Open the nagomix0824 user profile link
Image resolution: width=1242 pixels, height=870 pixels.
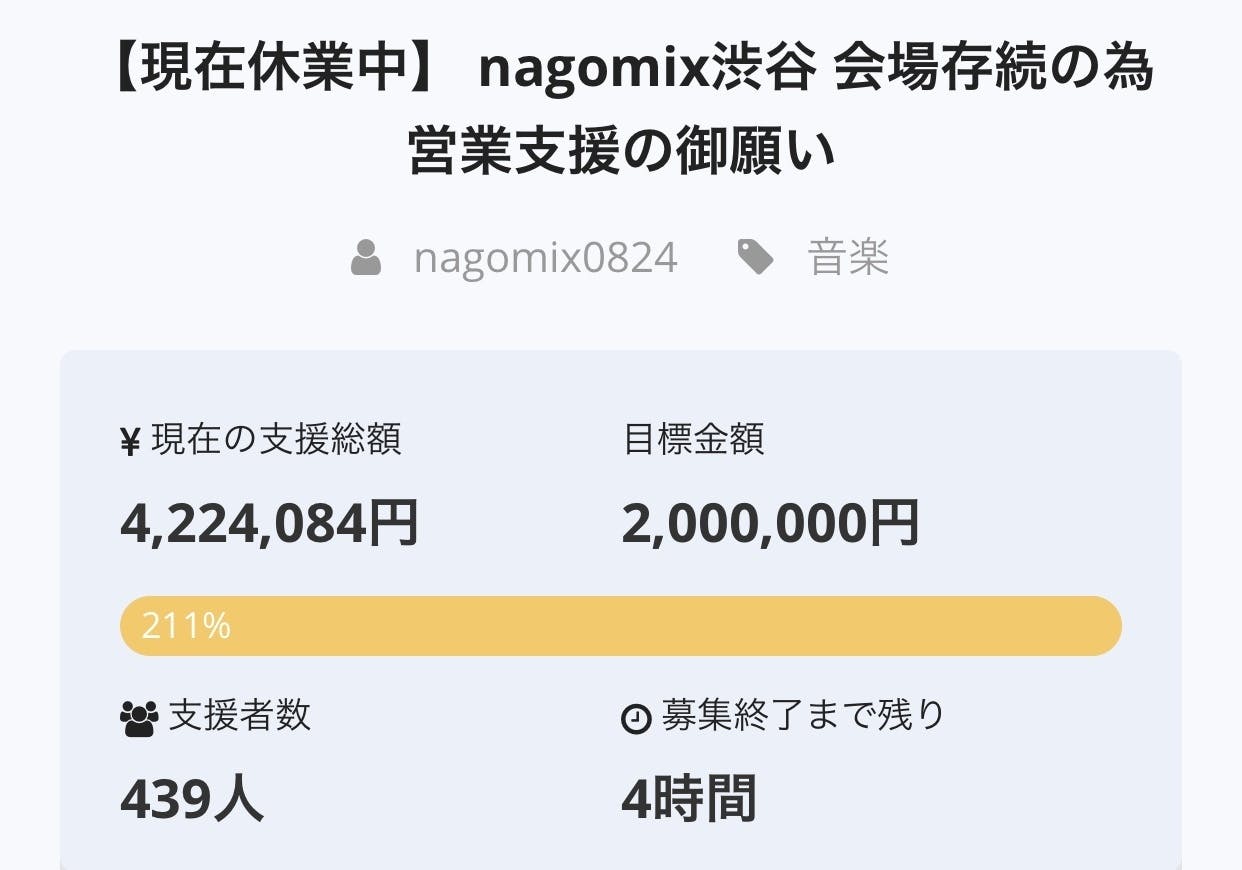pyautogui.click(x=545, y=258)
